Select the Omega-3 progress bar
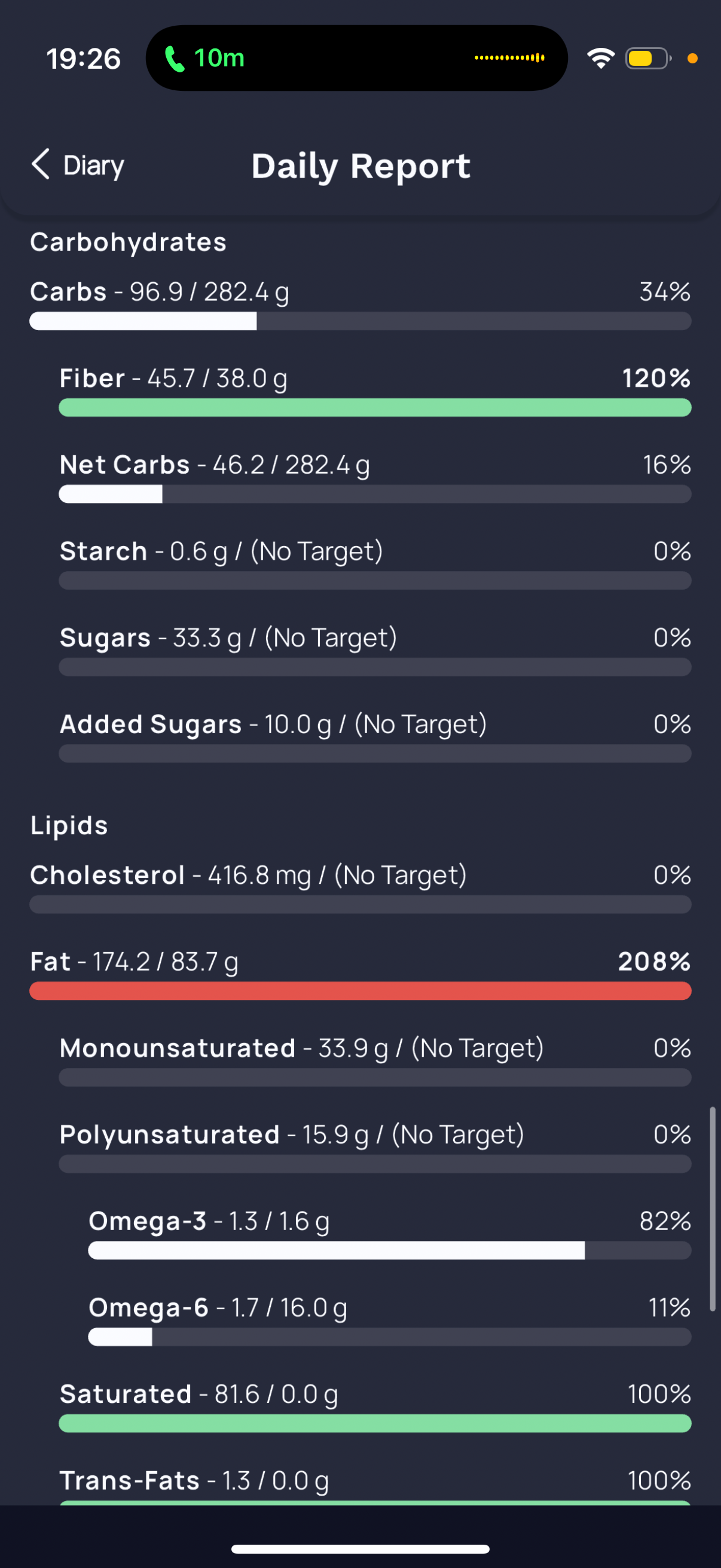The height and width of the screenshot is (1568, 721). [389, 1250]
